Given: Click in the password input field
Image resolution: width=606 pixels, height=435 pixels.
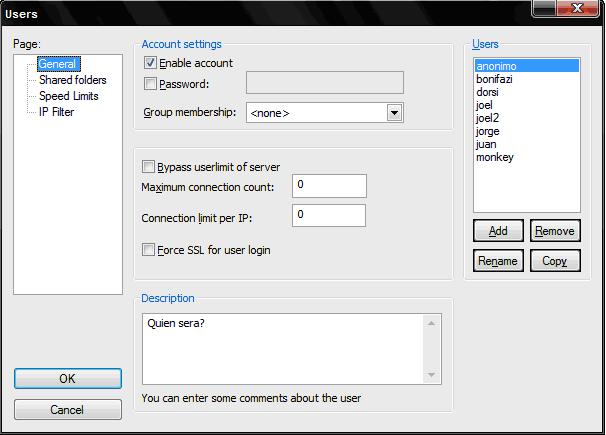Looking at the screenshot, I should [x=325, y=82].
